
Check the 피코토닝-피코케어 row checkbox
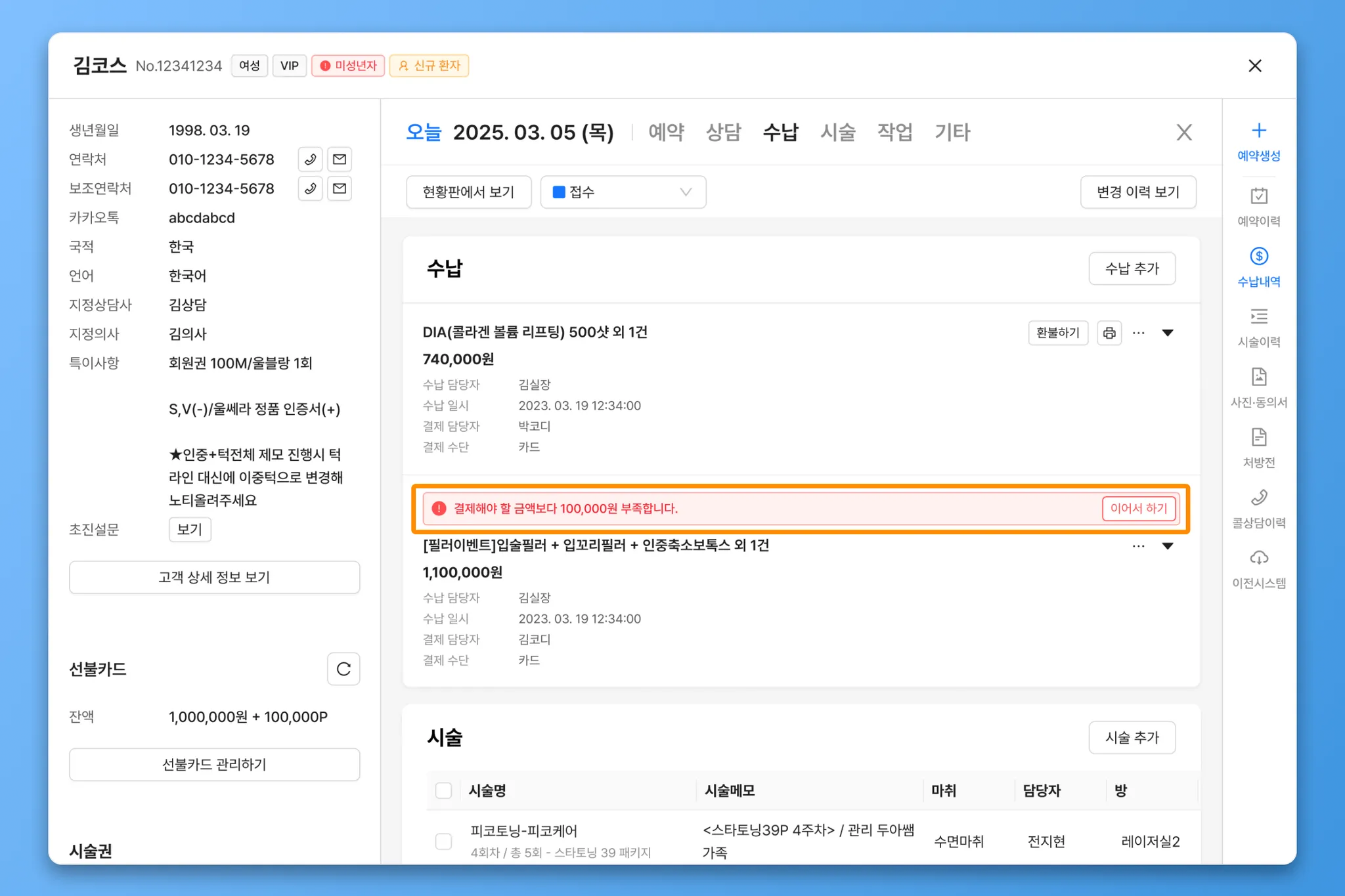coord(444,841)
